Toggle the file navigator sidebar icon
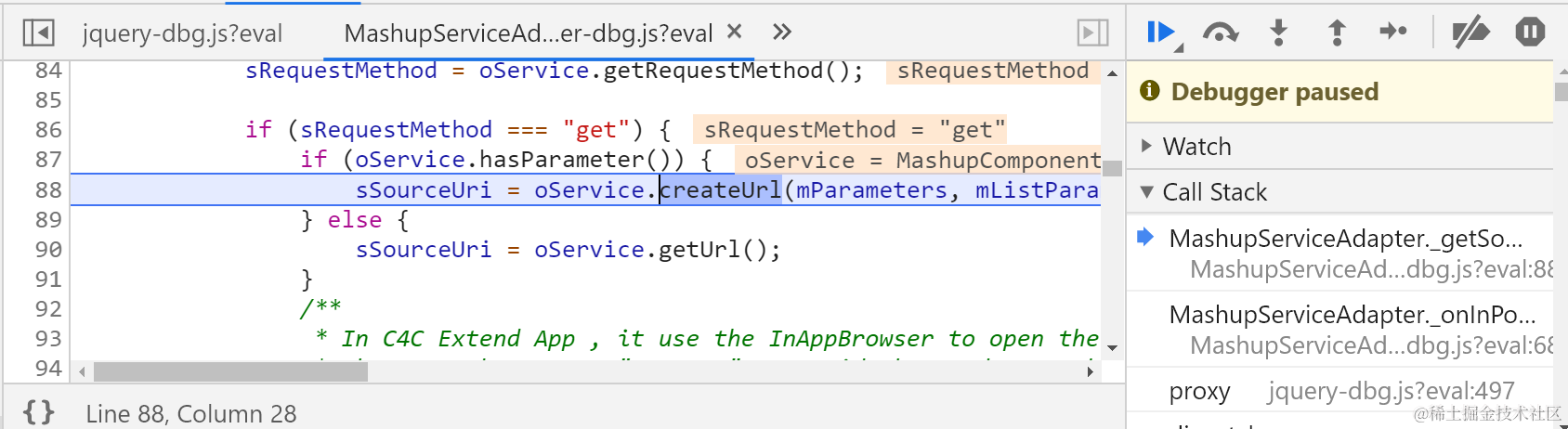The image size is (1568, 429). tap(38, 33)
